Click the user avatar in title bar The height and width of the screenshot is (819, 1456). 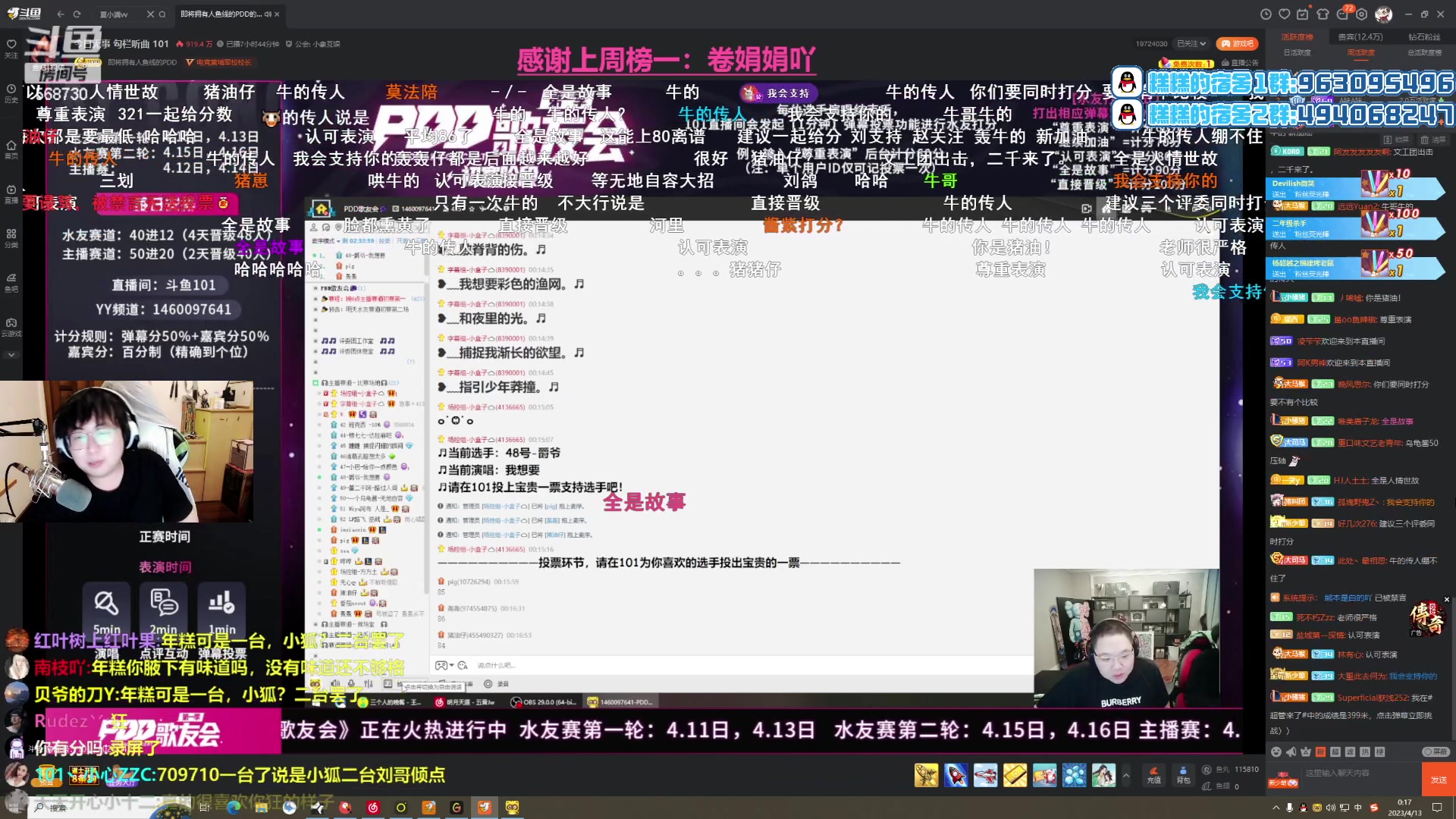[x=1383, y=14]
